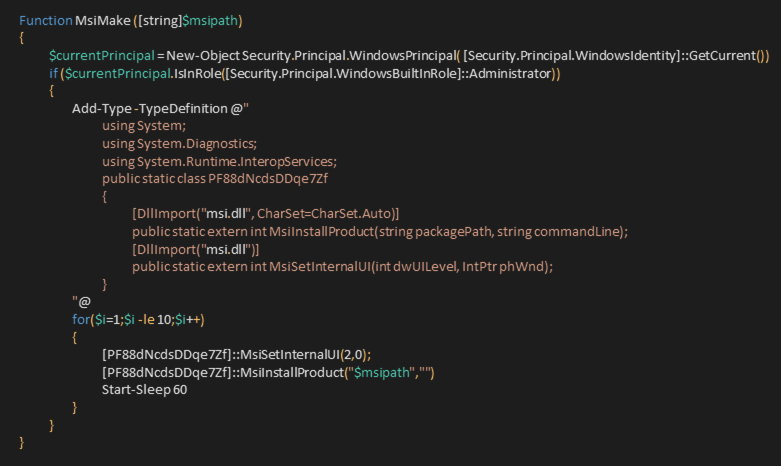The width and height of the screenshot is (781, 466).
Task: Click the closing here-string marker "@
Action: point(81,301)
